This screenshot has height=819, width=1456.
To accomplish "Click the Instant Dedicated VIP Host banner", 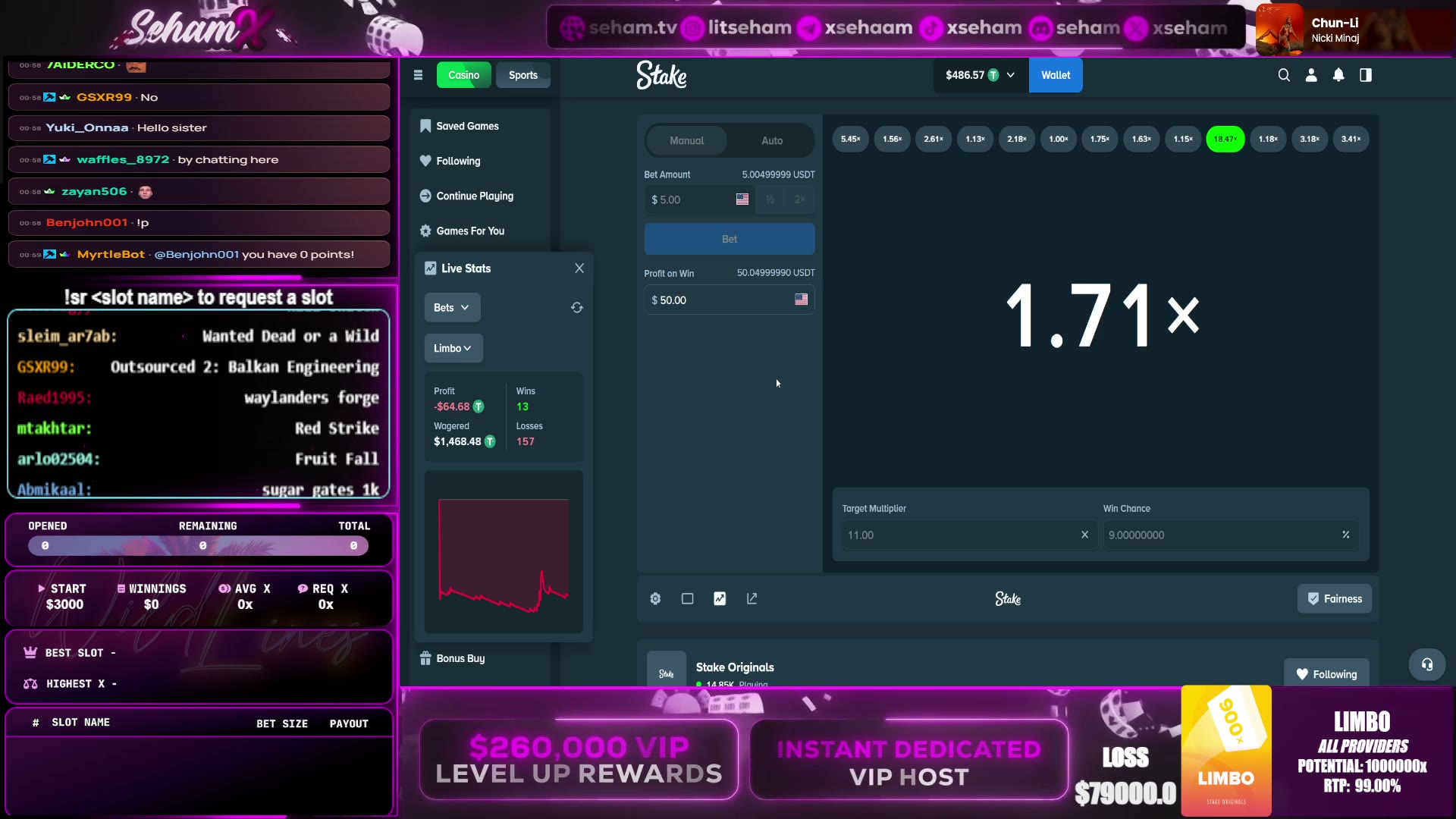I will 909,759.
